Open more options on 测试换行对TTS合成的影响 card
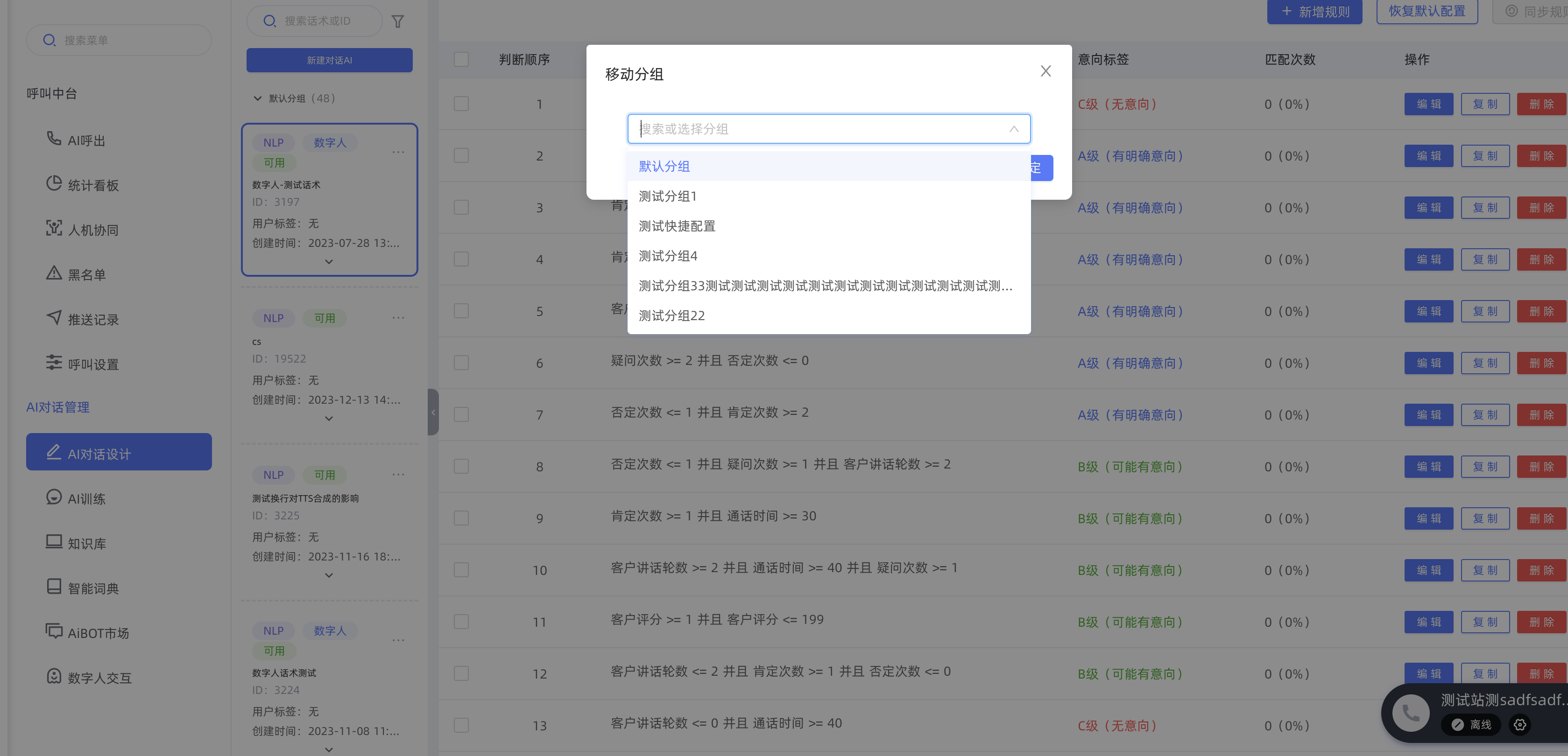Viewport: 1568px width, 756px height. click(x=398, y=475)
